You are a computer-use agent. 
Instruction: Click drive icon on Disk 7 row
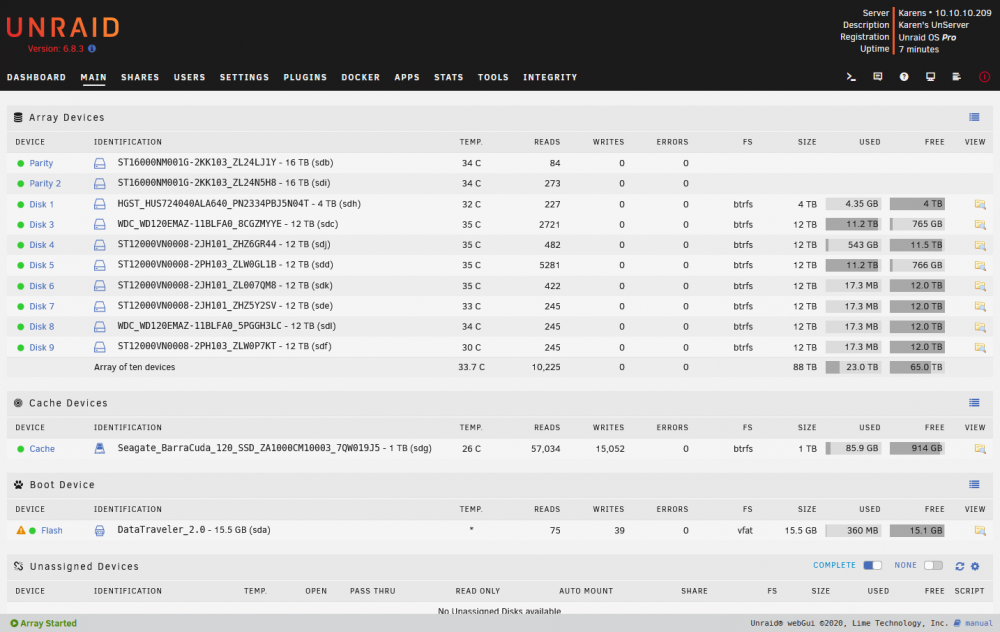coord(99,306)
